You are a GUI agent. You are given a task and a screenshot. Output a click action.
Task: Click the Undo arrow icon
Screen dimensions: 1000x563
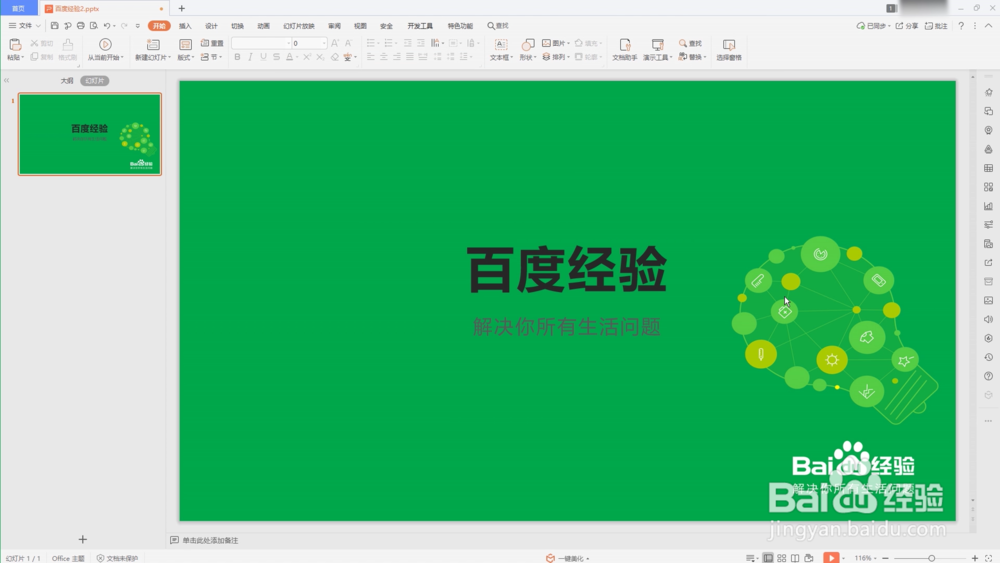pyautogui.click(x=107, y=26)
